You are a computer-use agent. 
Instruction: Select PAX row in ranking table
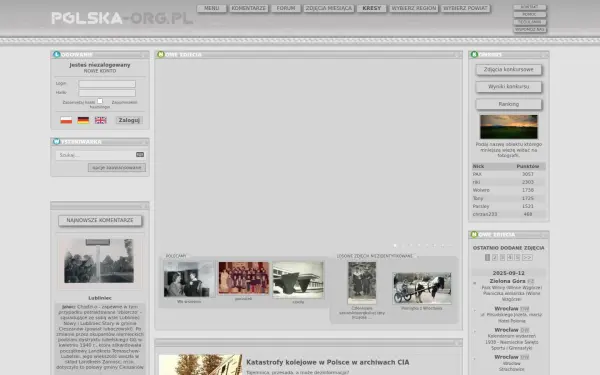pyautogui.click(x=509, y=174)
